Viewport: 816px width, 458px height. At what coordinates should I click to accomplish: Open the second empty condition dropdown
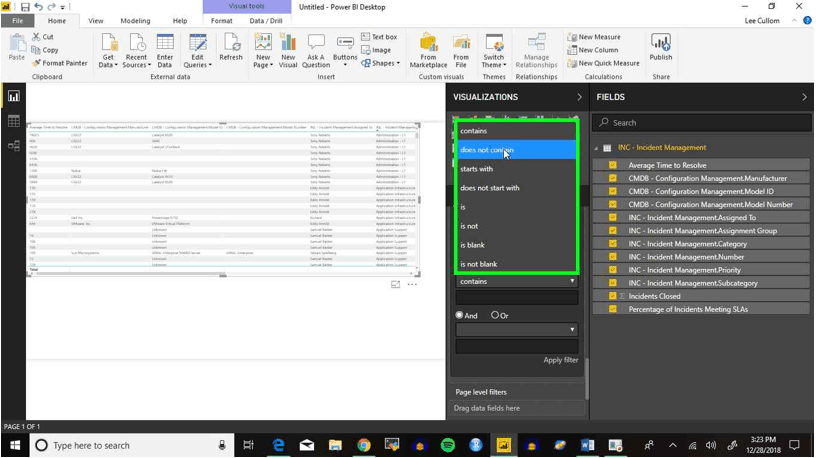(517, 329)
